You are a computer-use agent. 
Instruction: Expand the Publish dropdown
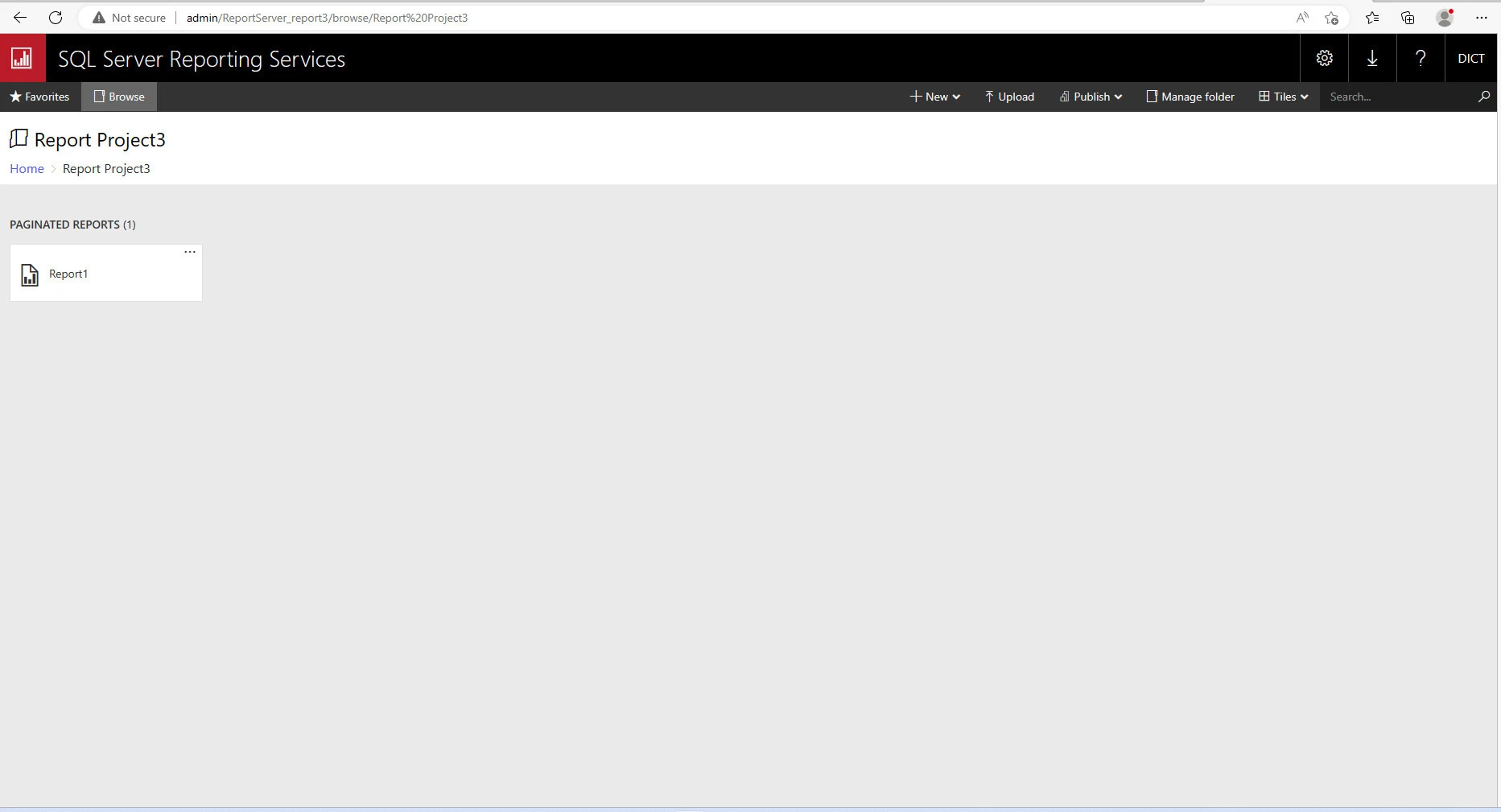(1091, 97)
